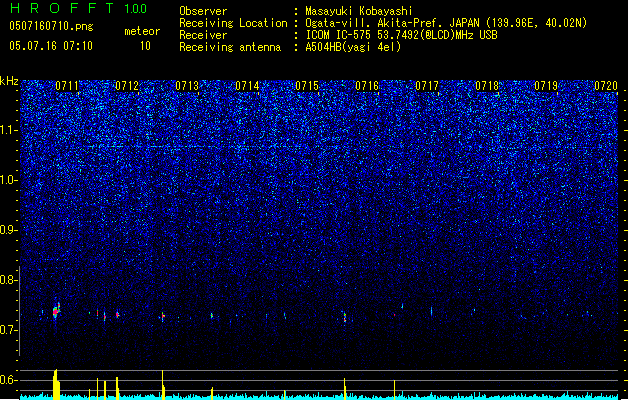
Task: Click the 0.9 kHz axis label
Action: click(x=9, y=230)
